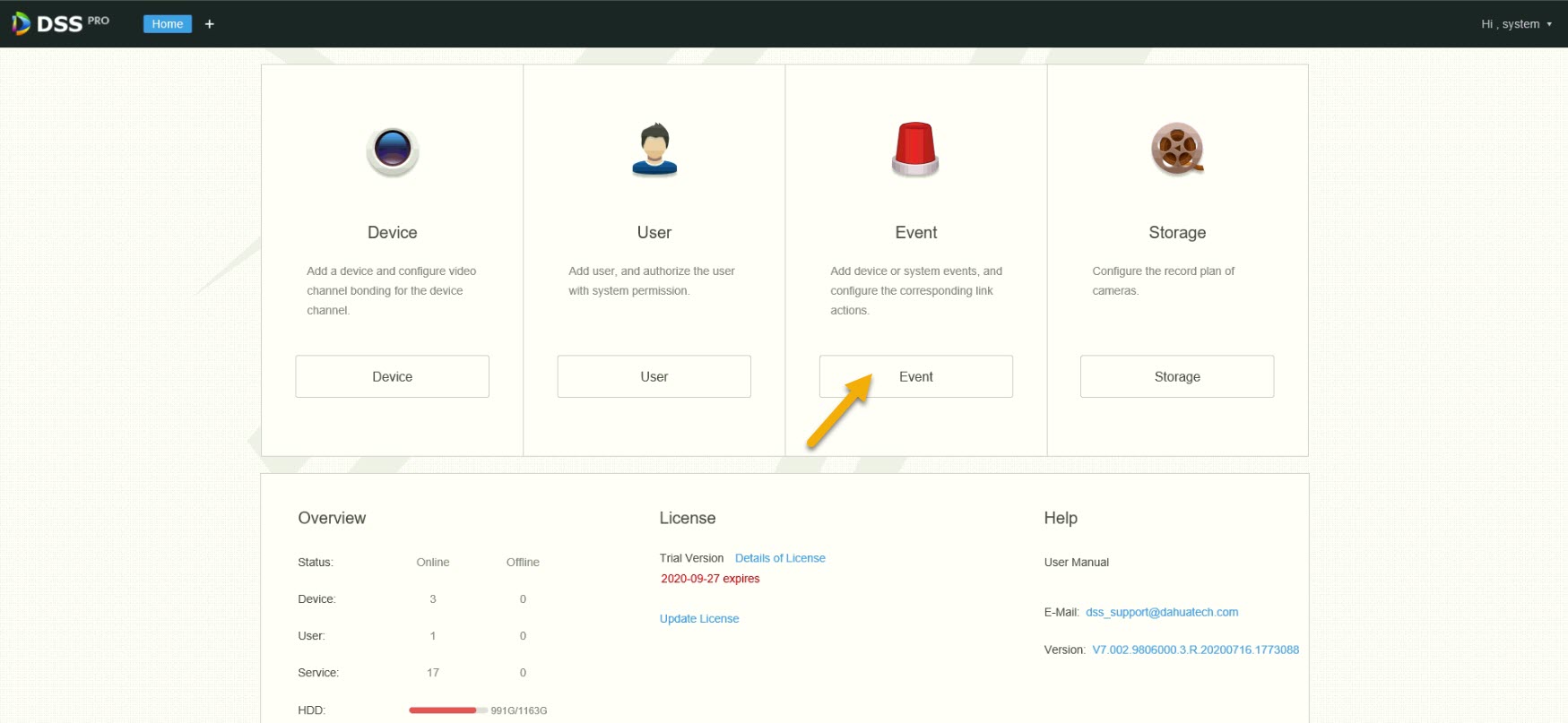Click the DSS Pro logo

pos(60,23)
